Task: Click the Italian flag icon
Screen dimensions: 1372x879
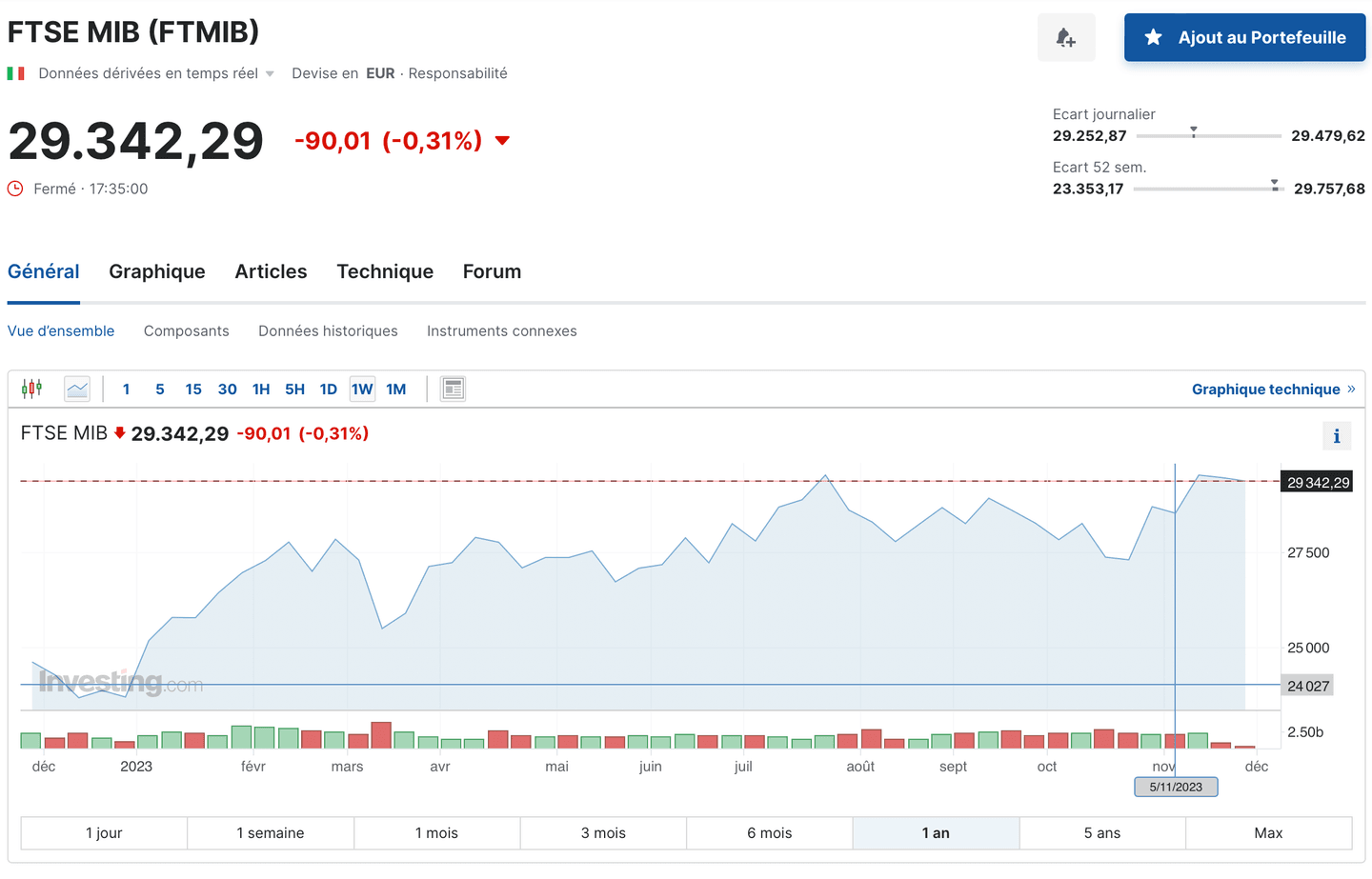Action: pyautogui.click(x=15, y=72)
